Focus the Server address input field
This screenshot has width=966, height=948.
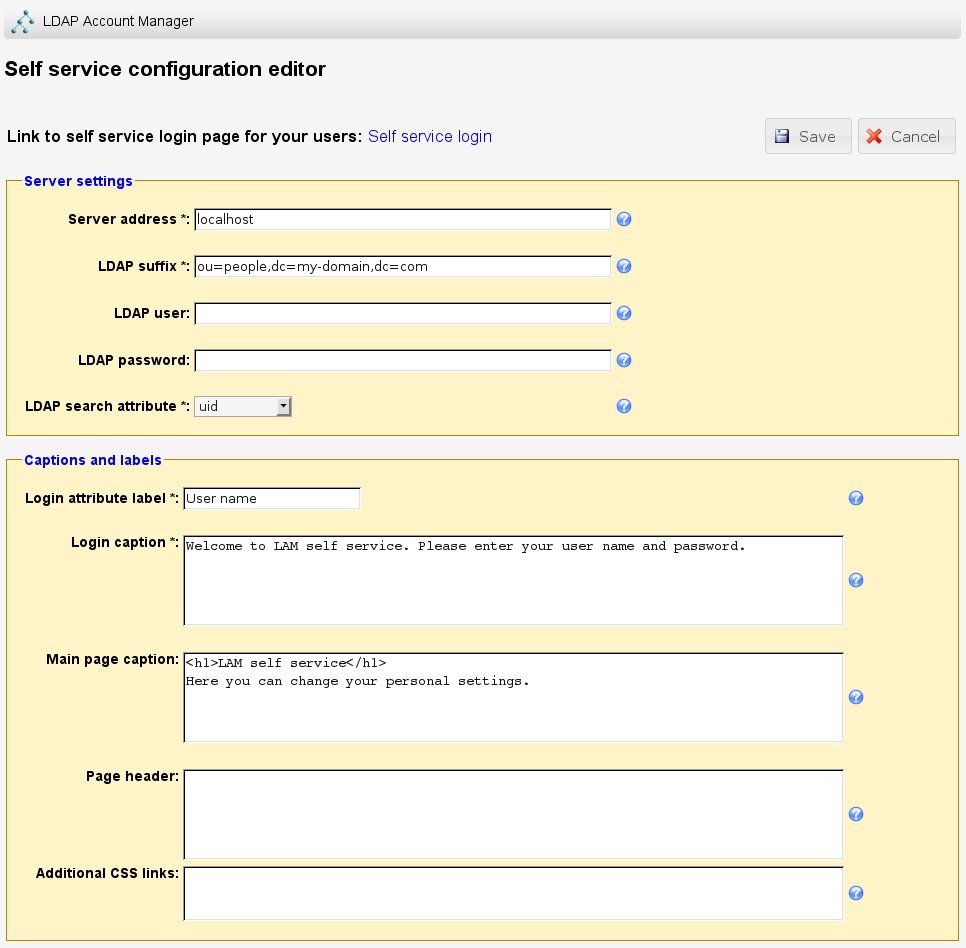(402, 220)
